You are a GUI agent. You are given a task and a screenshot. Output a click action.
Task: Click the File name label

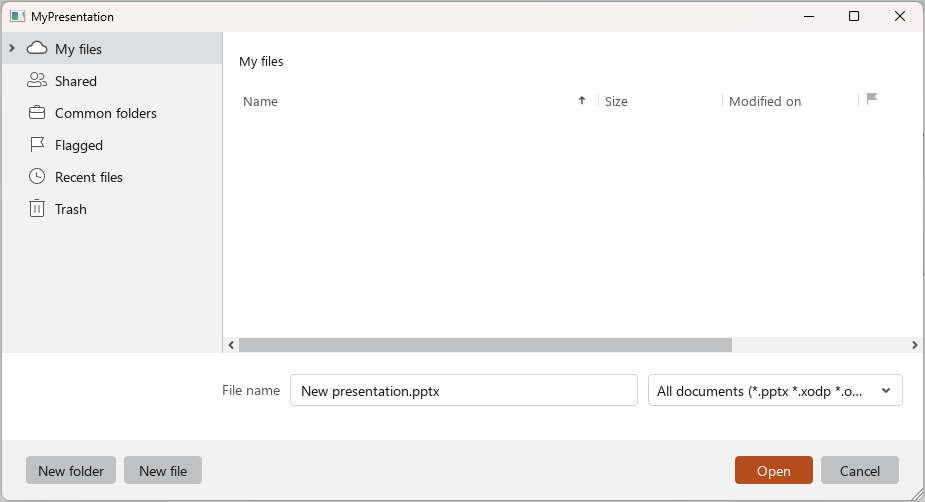[x=251, y=391]
